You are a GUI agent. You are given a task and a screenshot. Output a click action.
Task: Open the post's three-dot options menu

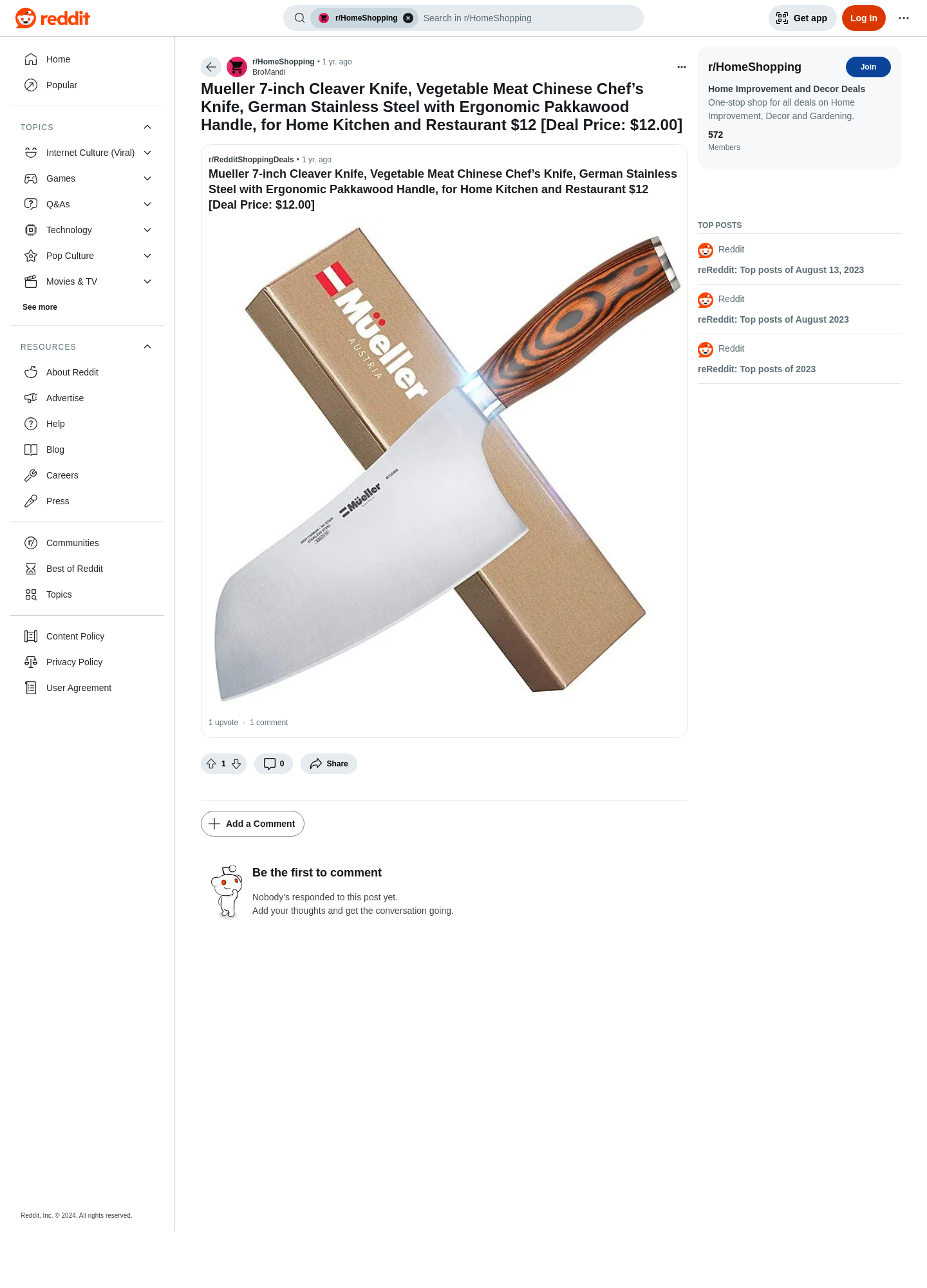[682, 67]
